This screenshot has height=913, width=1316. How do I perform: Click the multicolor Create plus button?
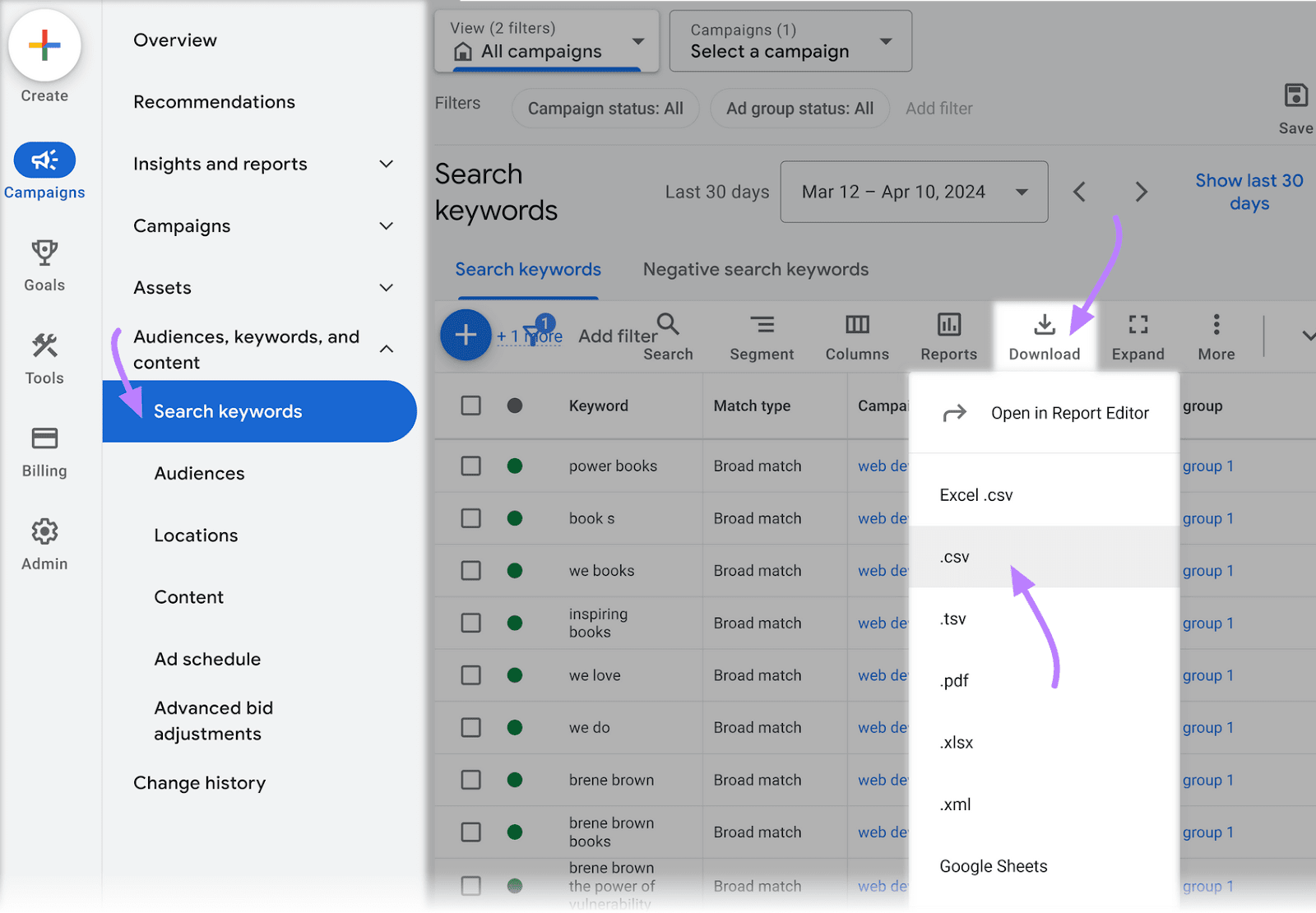[x=44, y=46]
